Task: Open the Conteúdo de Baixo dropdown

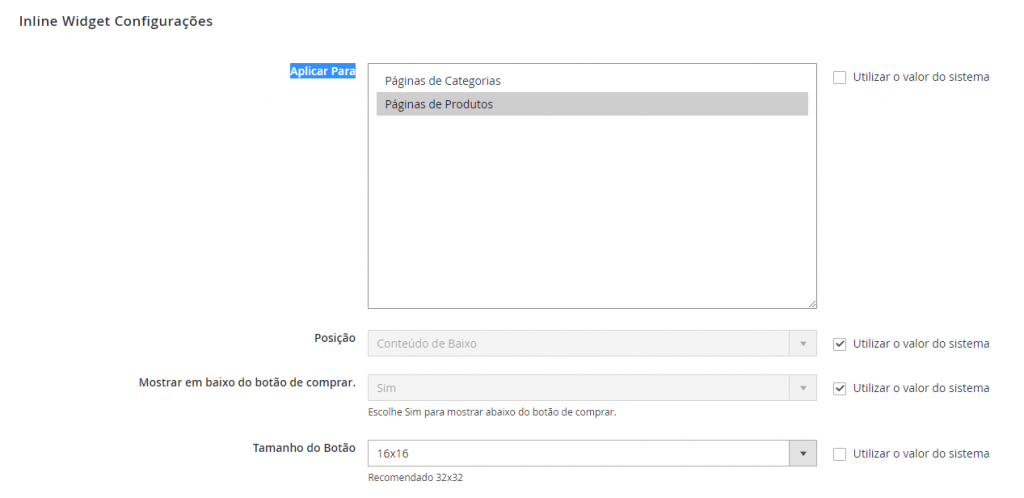Action: click(592, 343)
